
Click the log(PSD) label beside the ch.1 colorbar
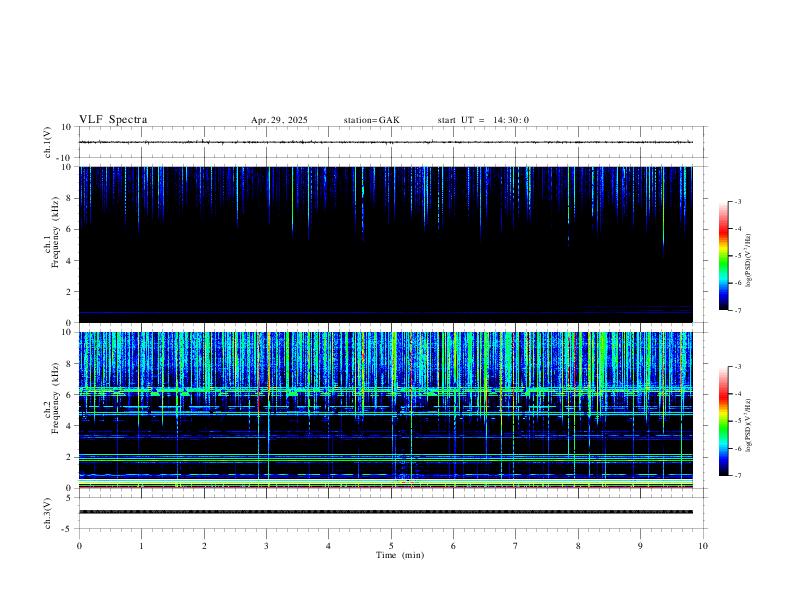point(749,260)
